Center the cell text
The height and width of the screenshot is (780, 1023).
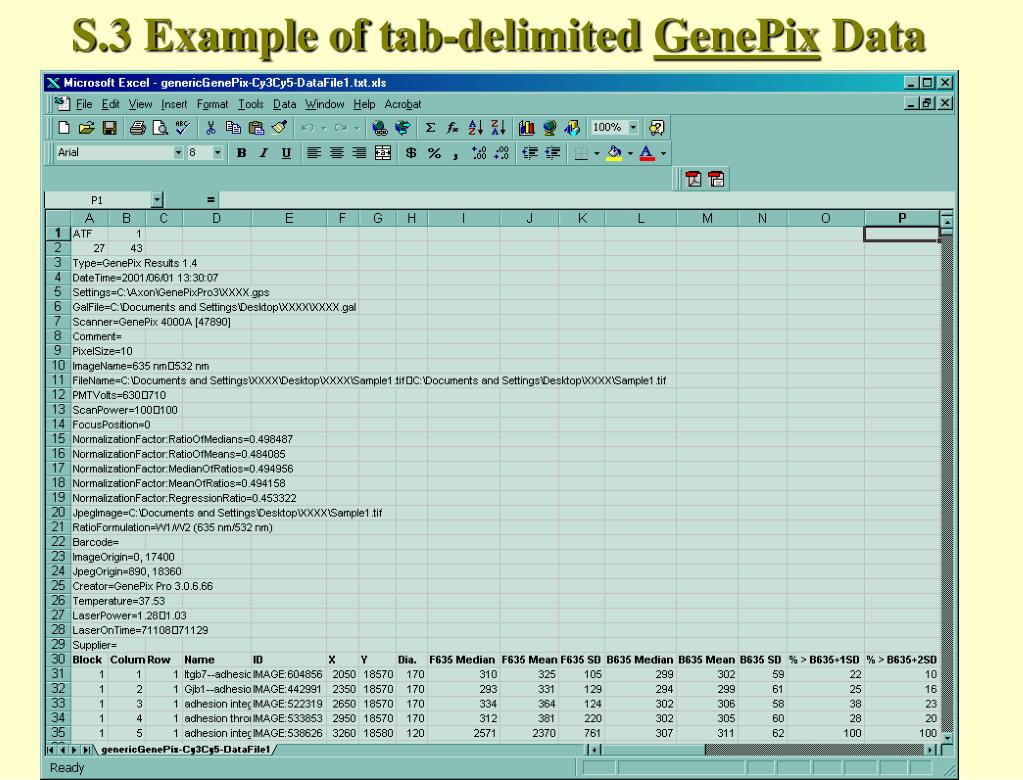coord(337,153)
